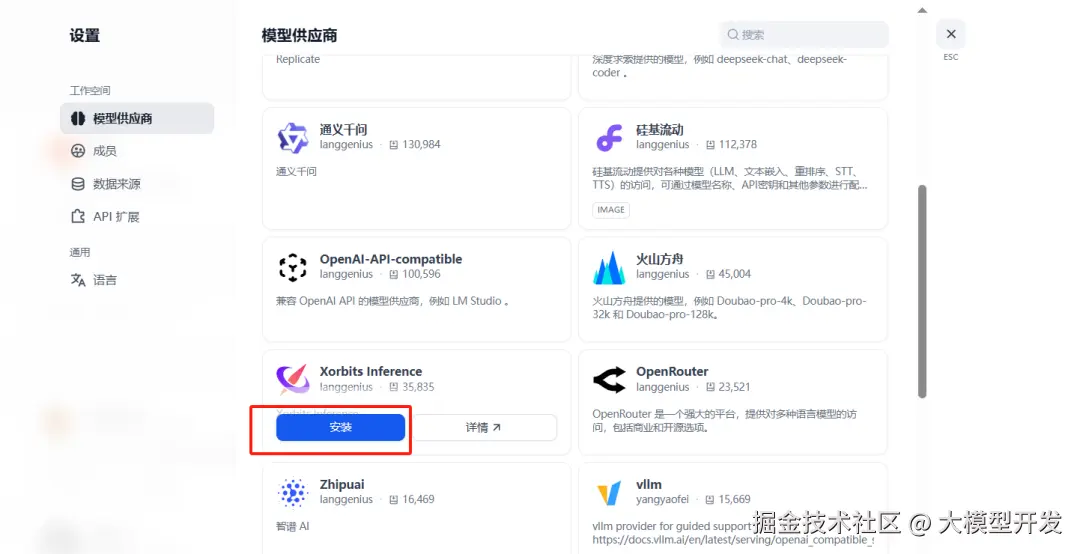Image resolution: width=1080 pixels, height=554 pixels.
Task: Click the 语言 translate icon
Action: click(78, 280)
